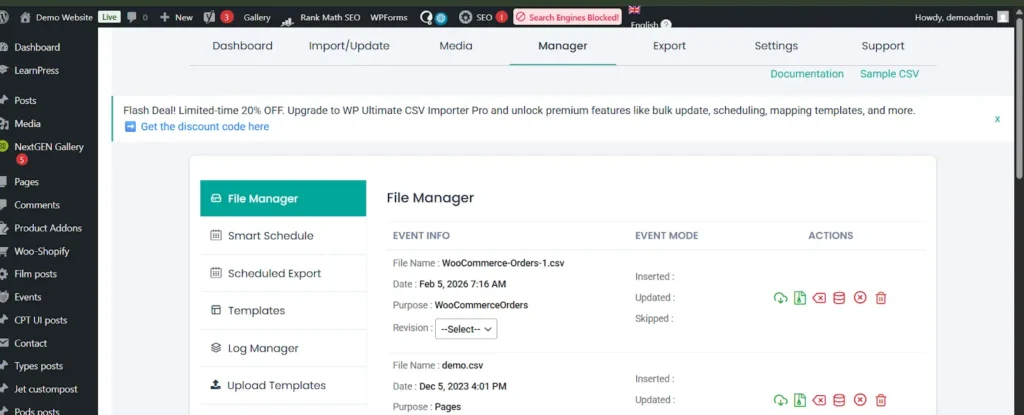Open the Export tab
1024x415 pixels.
tap(669, 46)
